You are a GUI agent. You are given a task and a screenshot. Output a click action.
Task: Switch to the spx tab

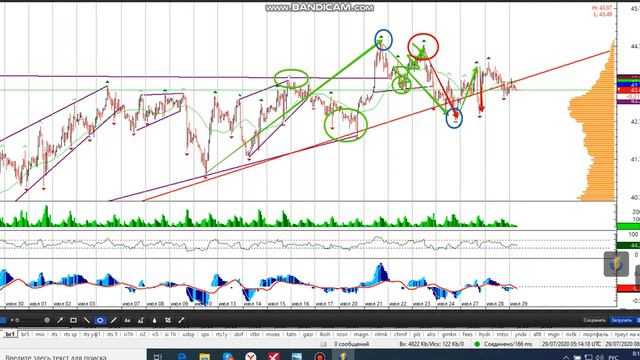205,334
